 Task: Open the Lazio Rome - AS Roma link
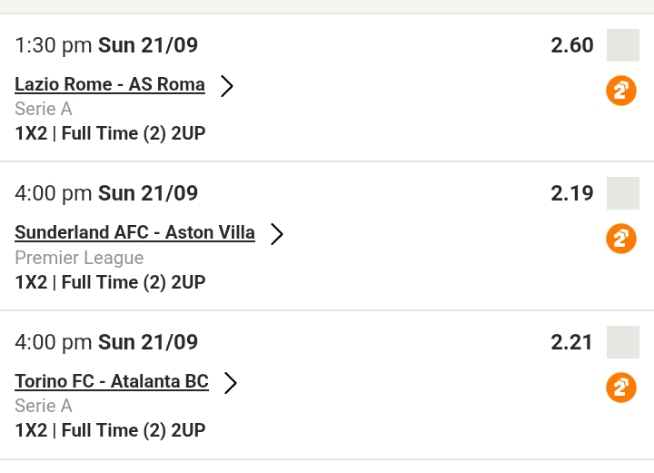110,85
